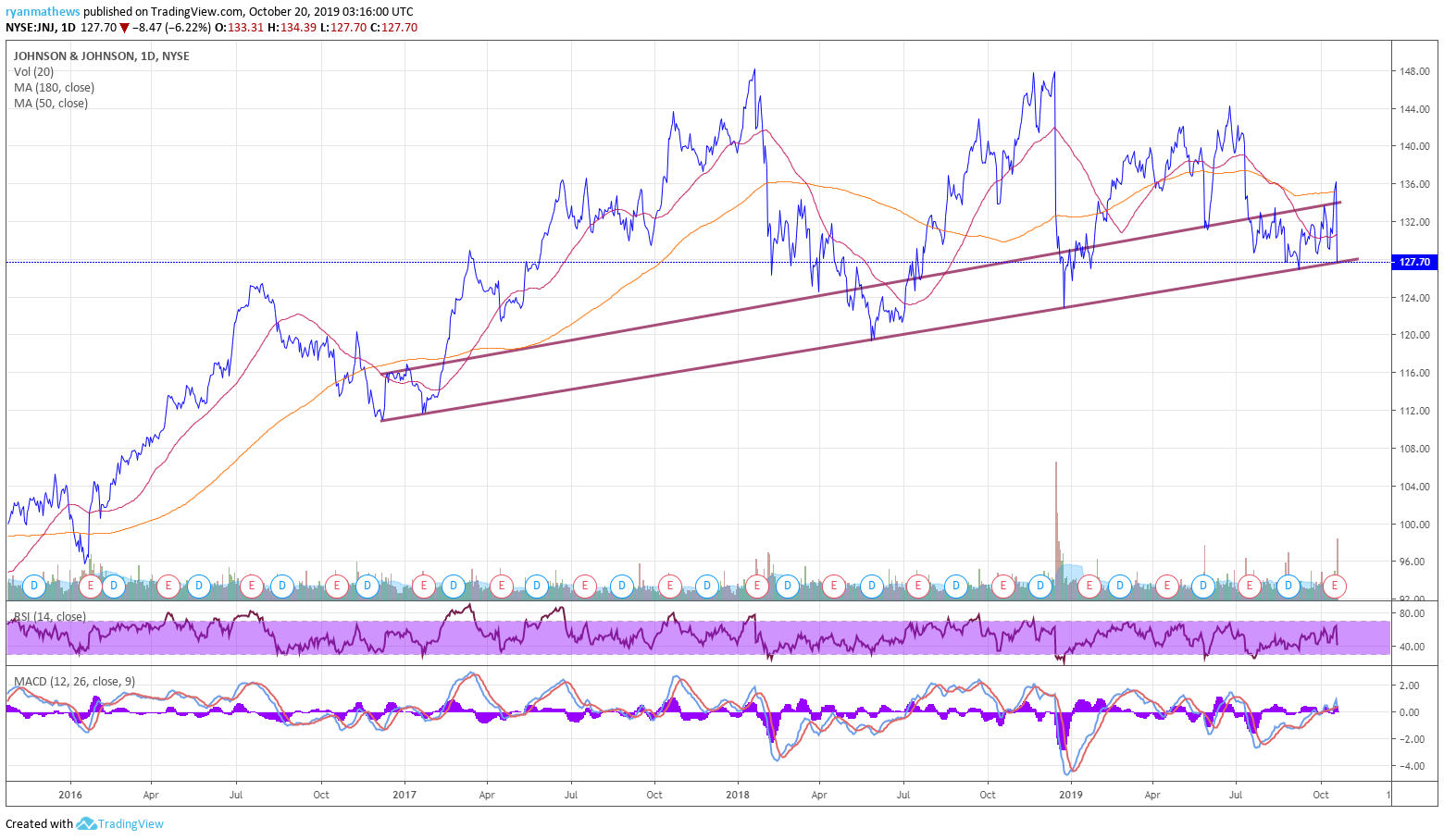
Task: Click the April 2017 earnings E marker
Action: coord(502,586)
